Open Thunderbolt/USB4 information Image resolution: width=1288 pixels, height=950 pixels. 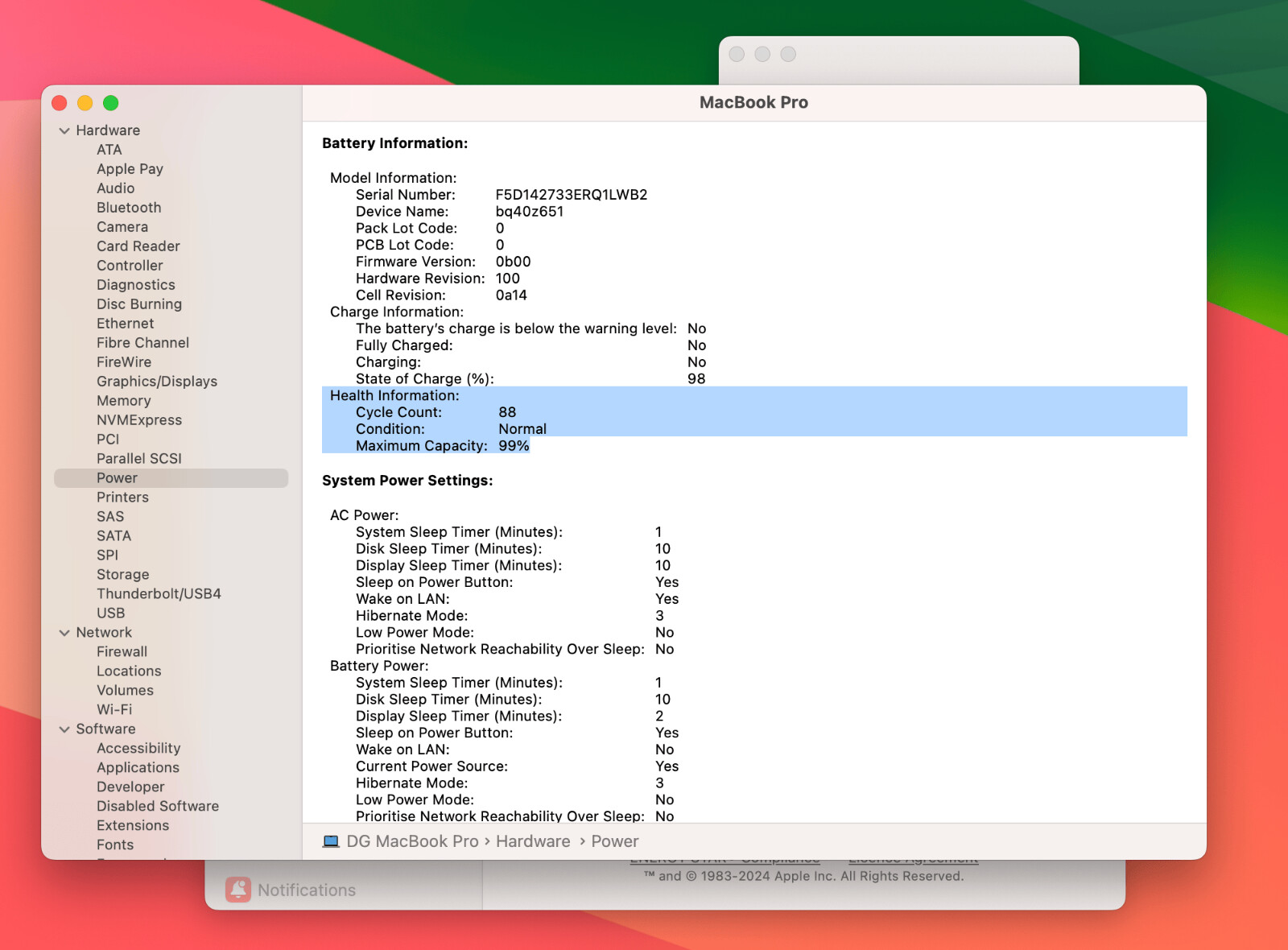tap(159, 594)
